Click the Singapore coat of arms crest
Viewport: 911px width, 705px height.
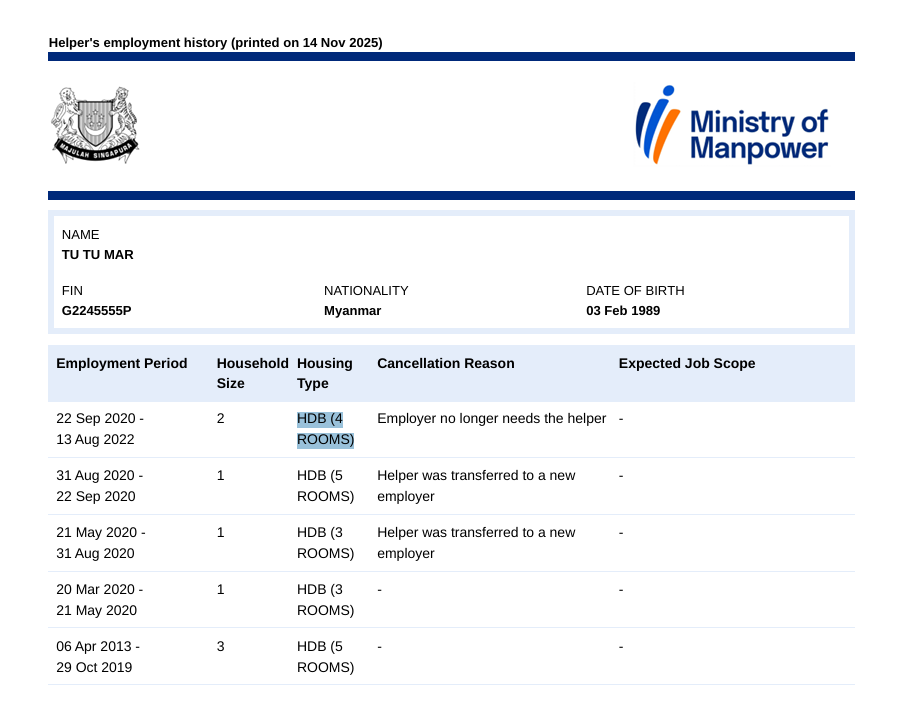point(95,125)
